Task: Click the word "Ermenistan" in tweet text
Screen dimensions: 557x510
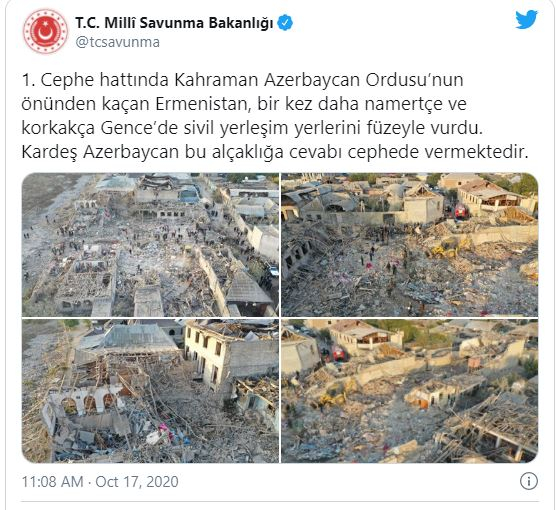Action: coord(202,104)
